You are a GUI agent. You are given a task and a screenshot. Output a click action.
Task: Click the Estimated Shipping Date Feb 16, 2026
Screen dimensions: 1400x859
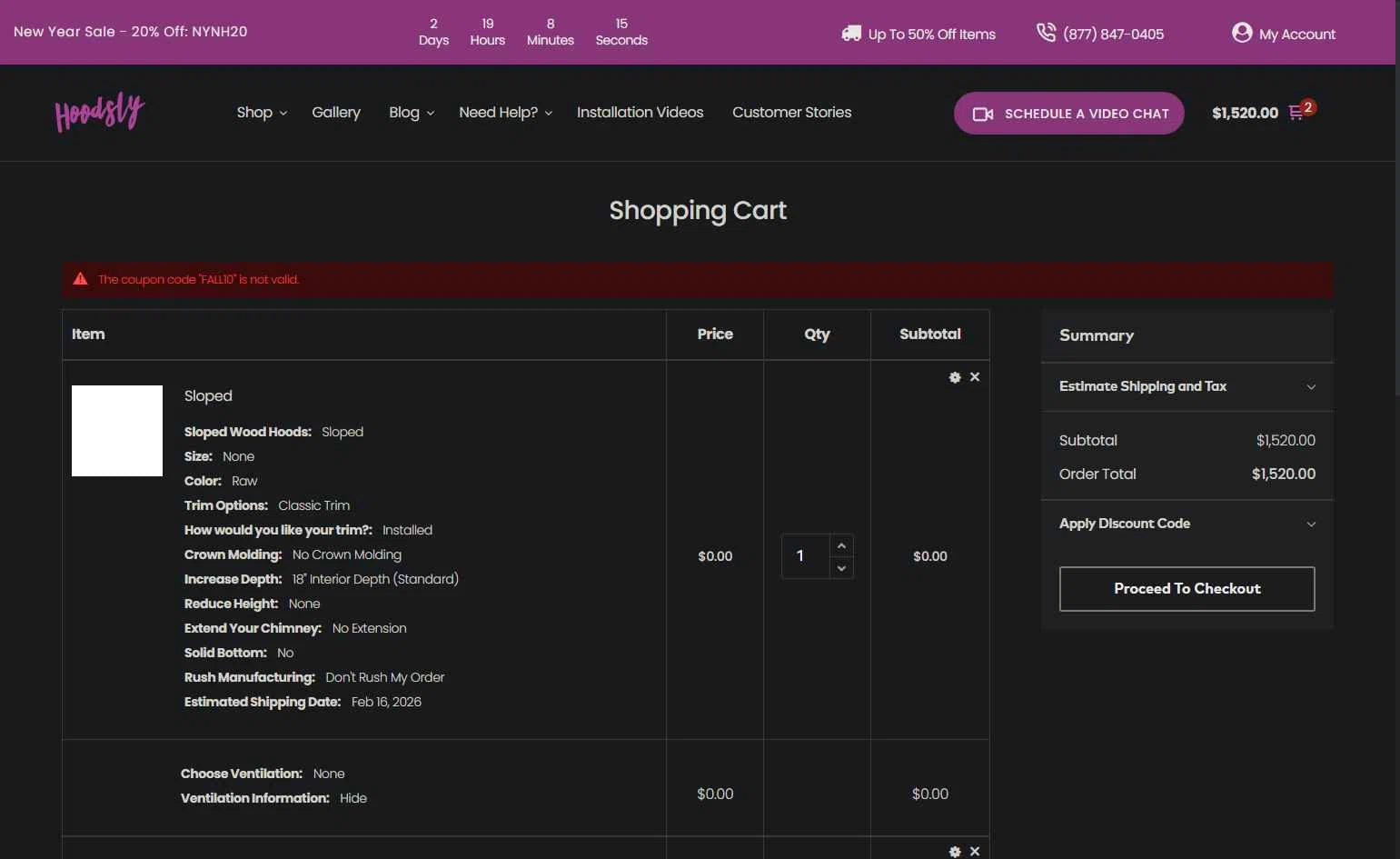(386, 703)
